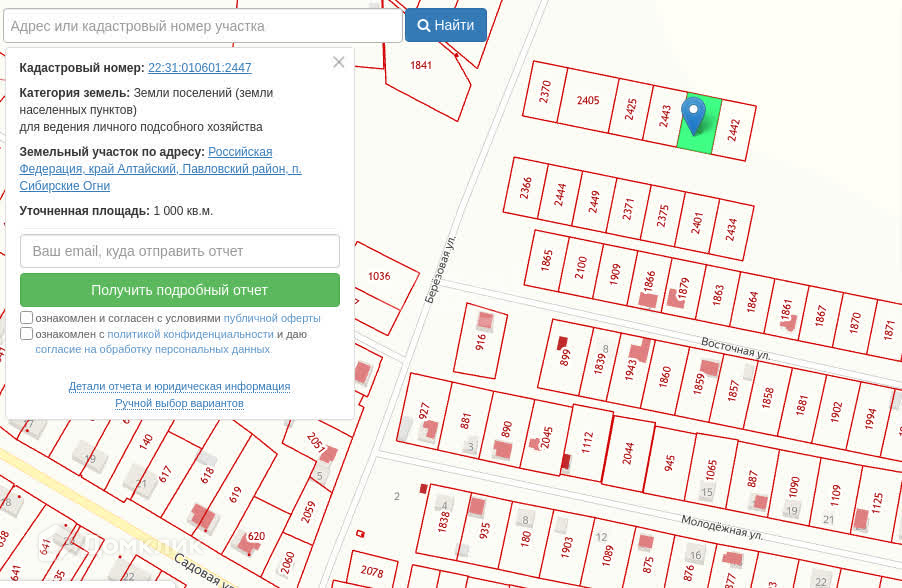Image resolution: width=902 pixels, height=588 pixels.
Task: Select parcel 618 on the map
Action: [207, 475]
